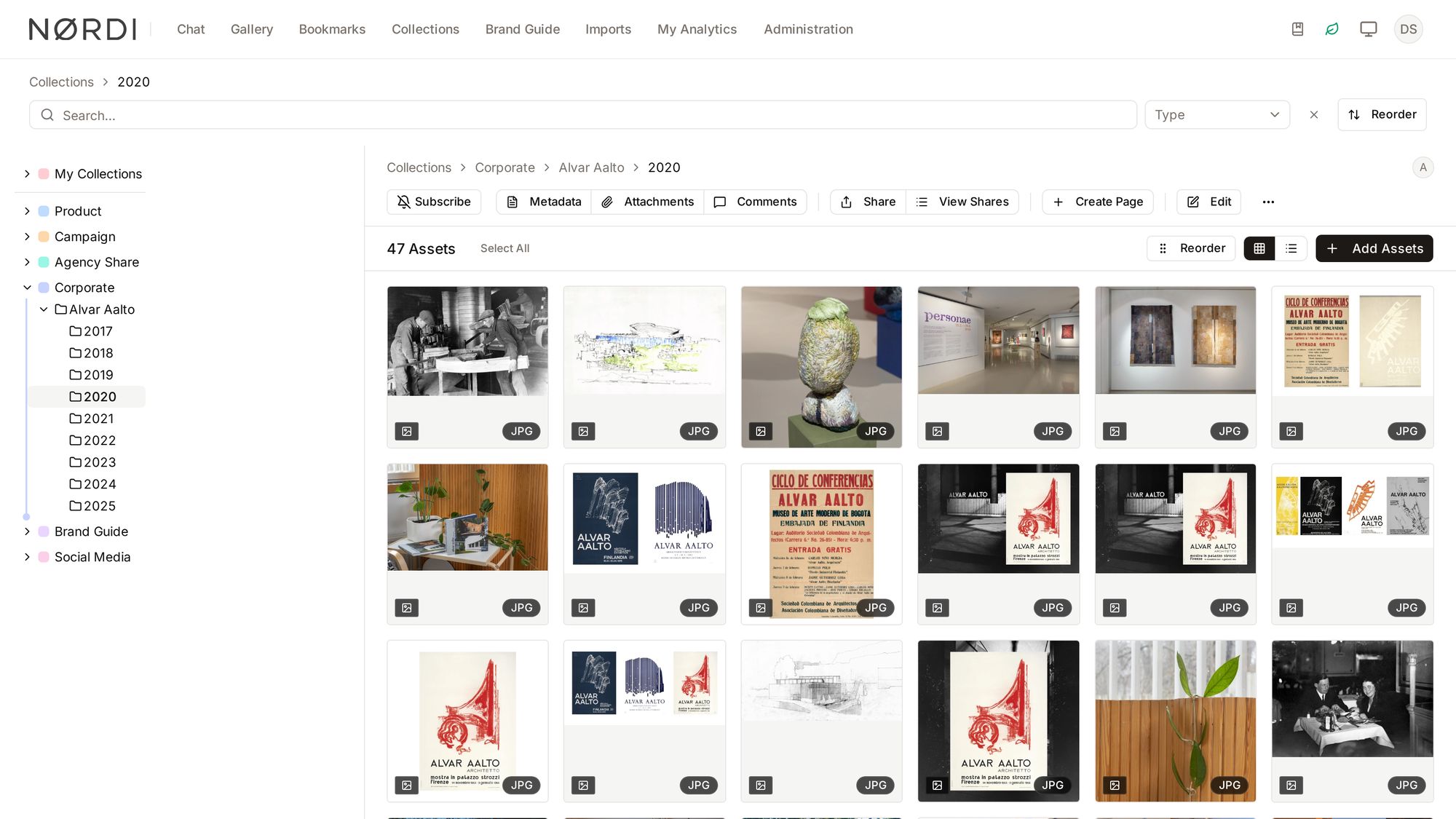This screenshot has width=1456, height=819.
Task: Open the bookmark icon in top bar
Action: [x=1297, y=29]
